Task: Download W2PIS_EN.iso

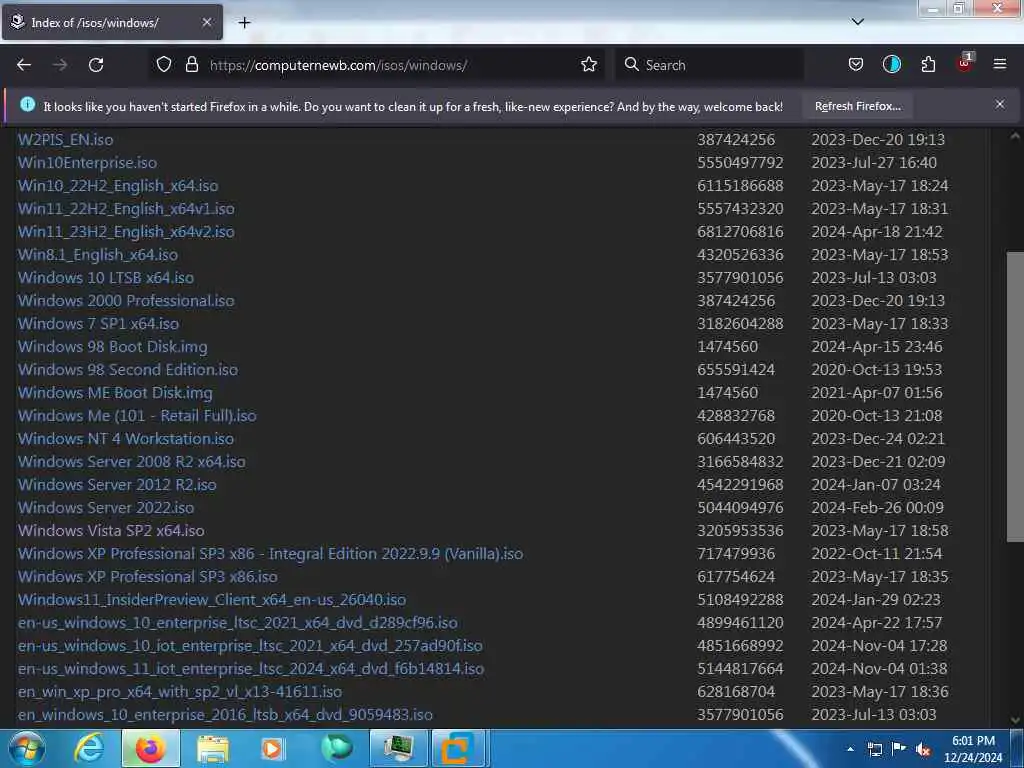Action: tap(65, 140)
